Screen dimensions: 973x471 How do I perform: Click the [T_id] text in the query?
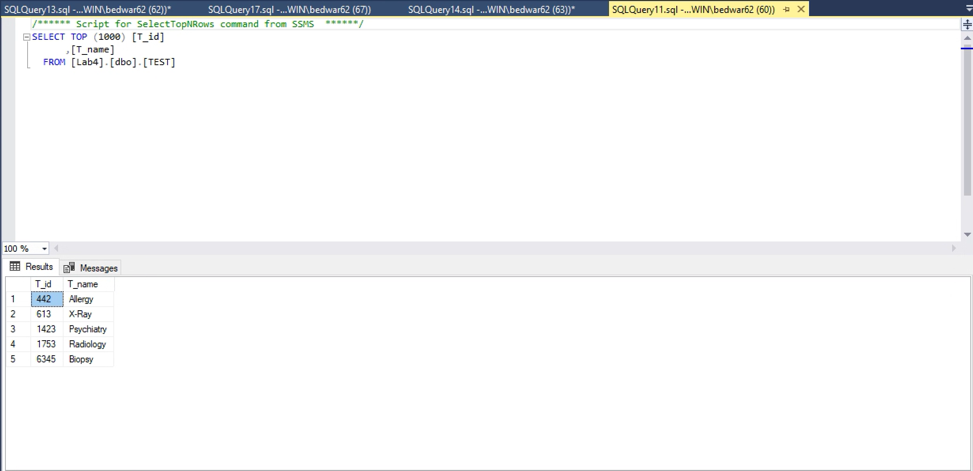[148, 37]
